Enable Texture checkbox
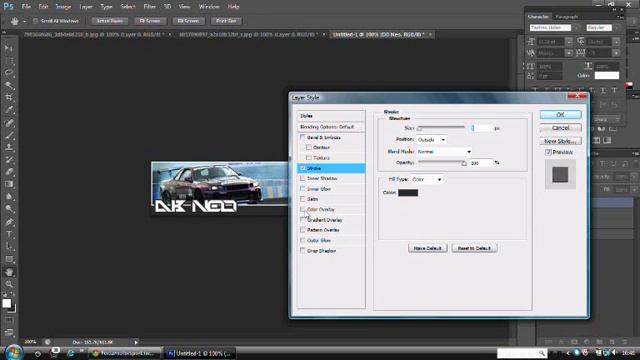This screenshot has height=360, width=640. (x=309, y=158)
